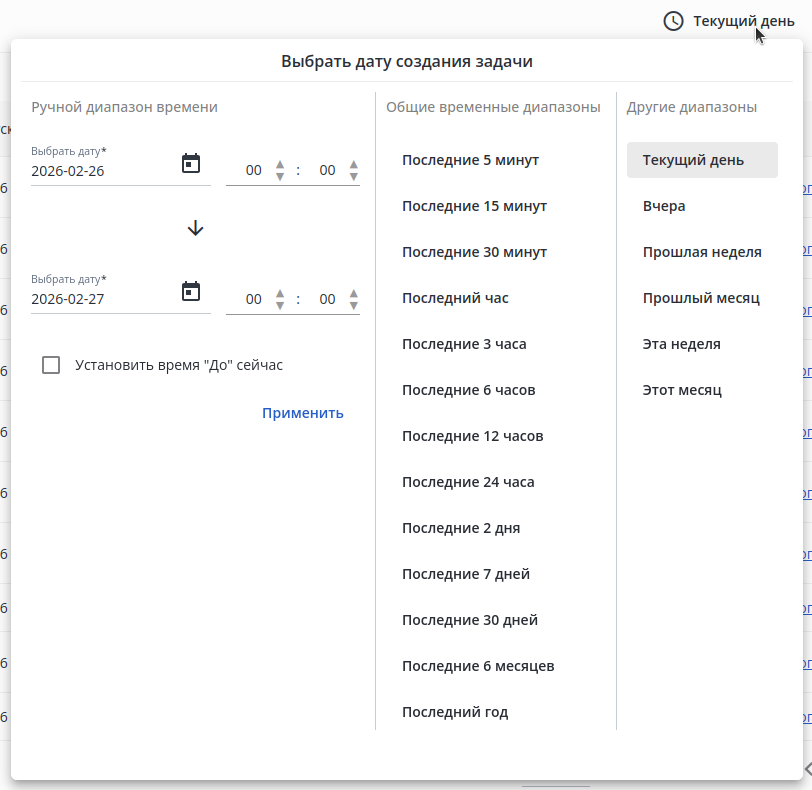The width and height of the screenshot is (812, 790).
Task: Pick 'Последние 24 часа' range
Action: click(468, 482)
